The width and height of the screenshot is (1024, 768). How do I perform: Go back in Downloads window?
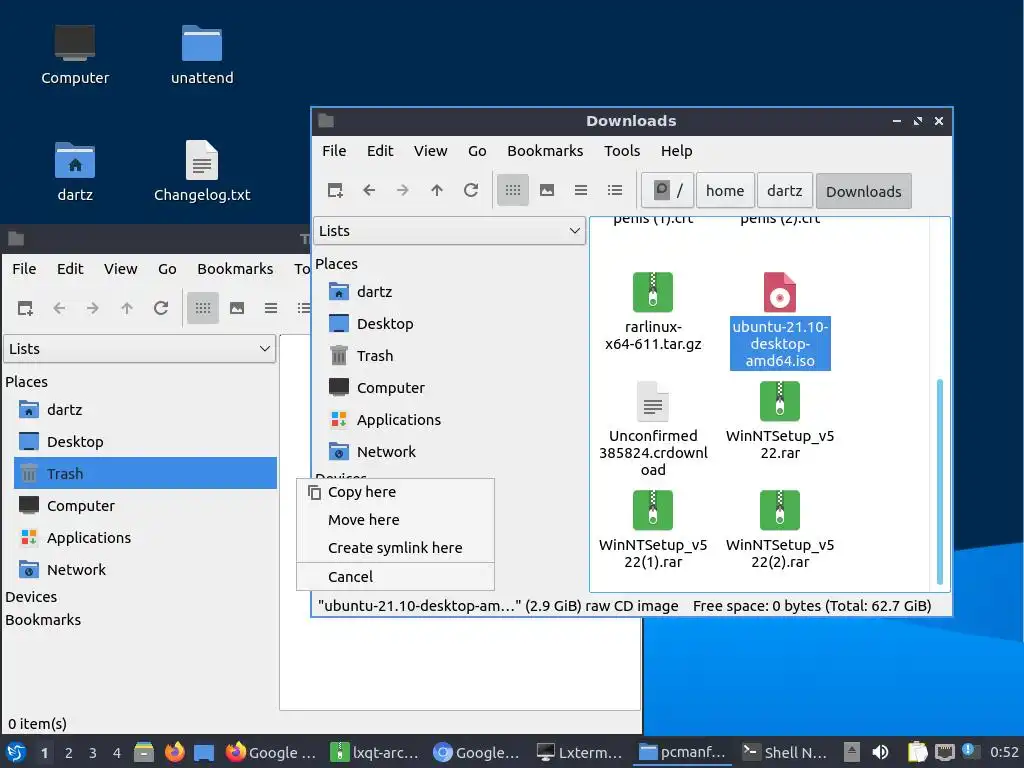(369, 191)
